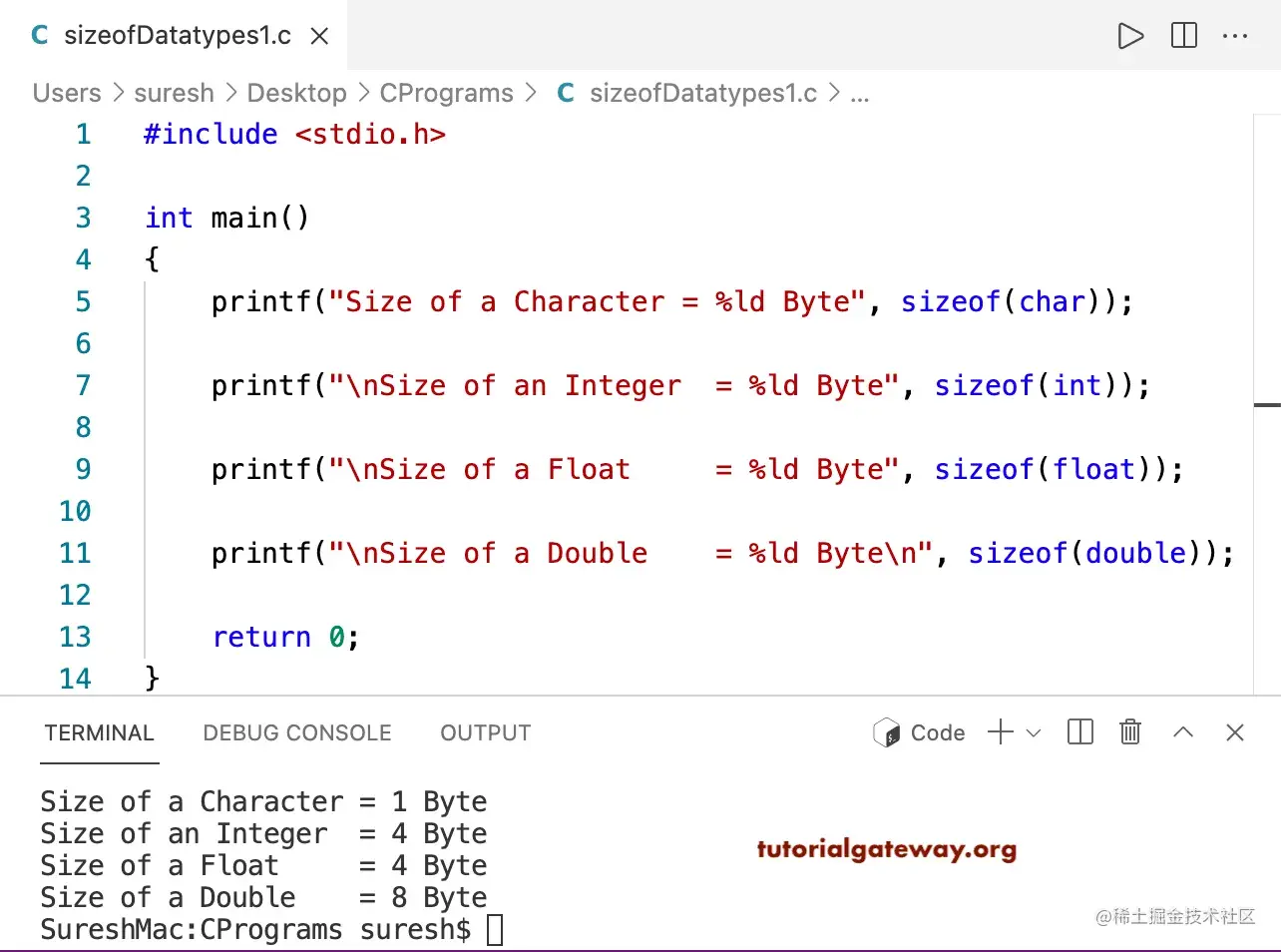The image size is (1281, 952).
Task: Click the C file icon in the editor tab
Action: click(40, 36)
